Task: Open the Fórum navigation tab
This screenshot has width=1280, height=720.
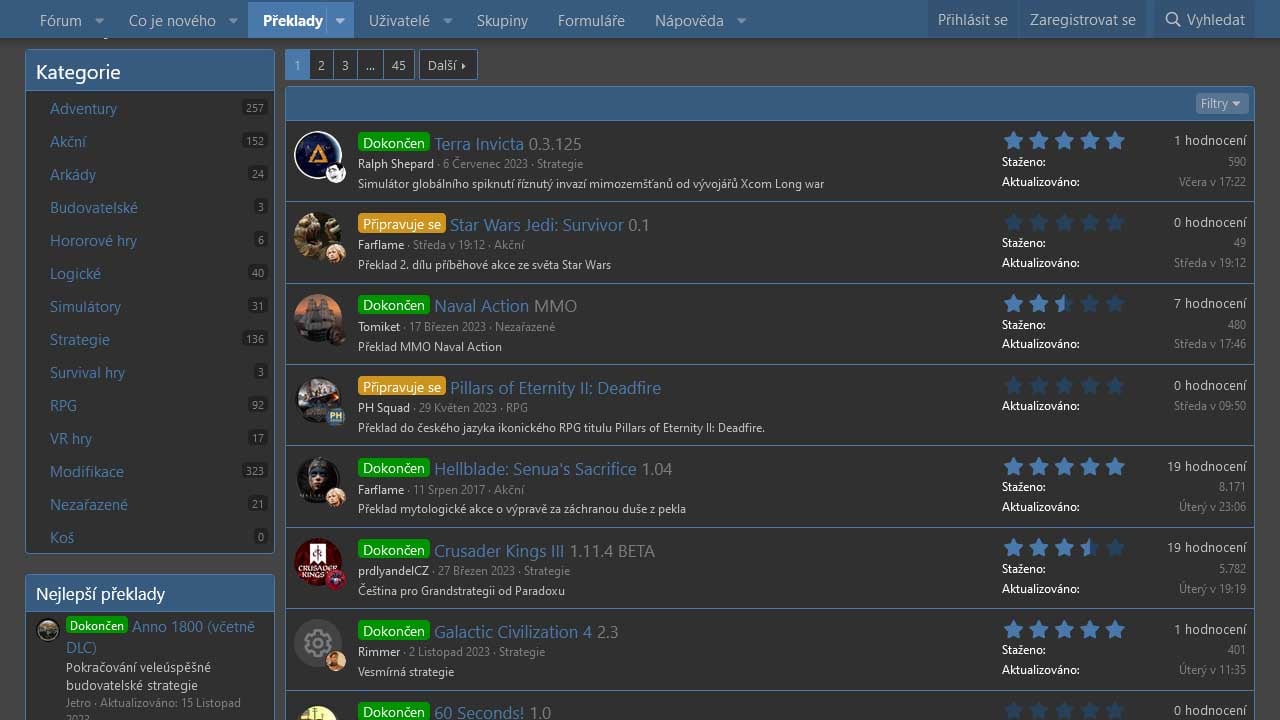Action: click(x=61, y=20)
